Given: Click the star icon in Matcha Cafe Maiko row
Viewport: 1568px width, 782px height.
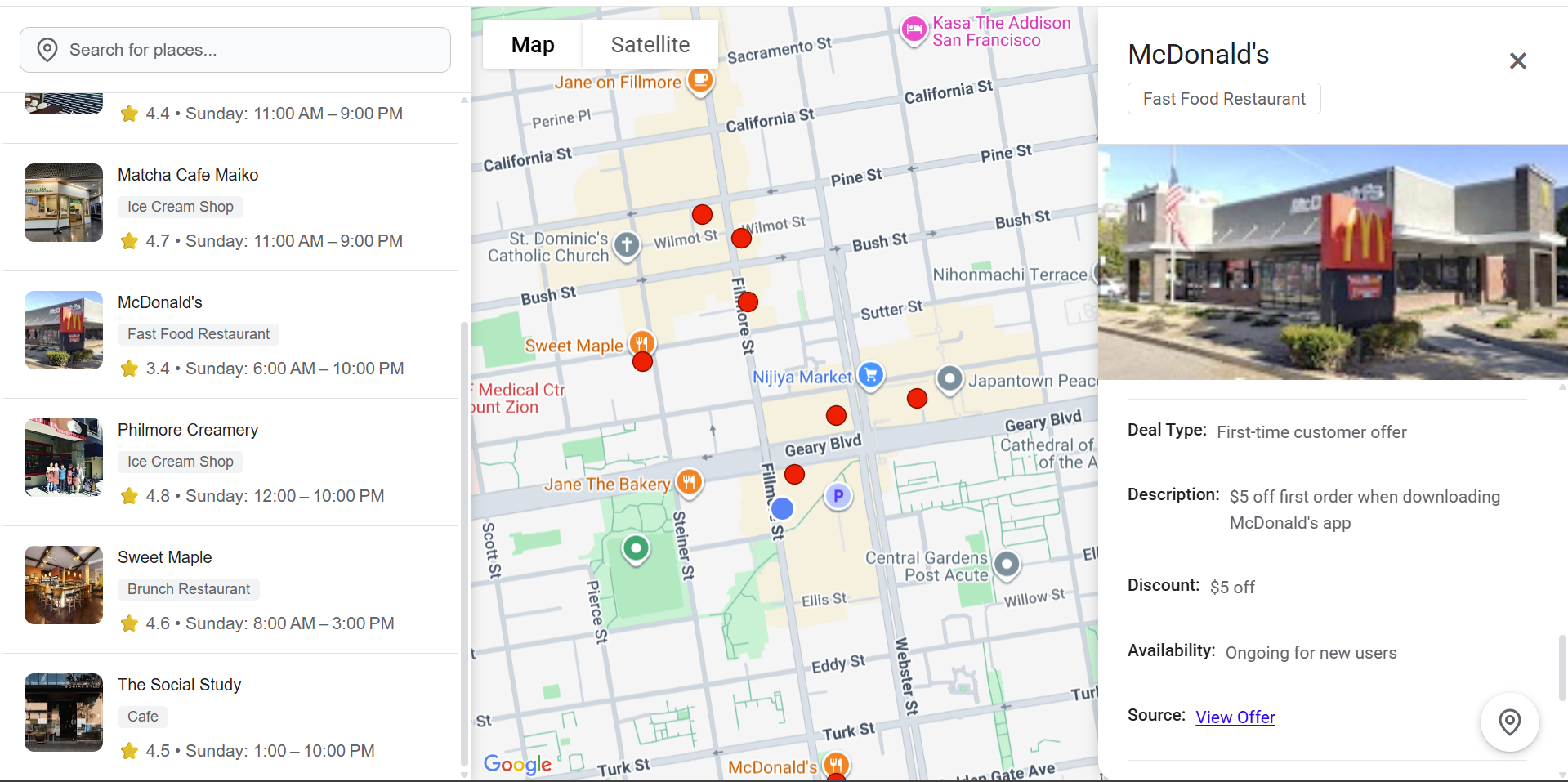Looking at the screenshot, I should click(129, 241).
